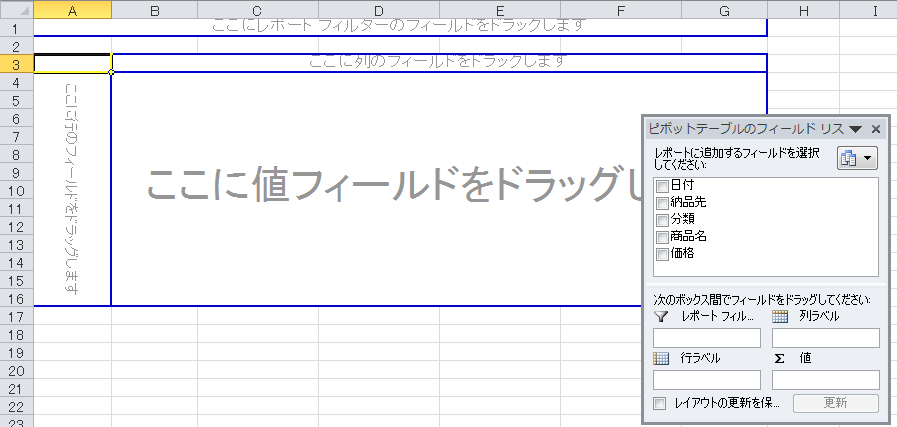
Task: Close the PivotTable field list pane
Action: click(876, 129)
